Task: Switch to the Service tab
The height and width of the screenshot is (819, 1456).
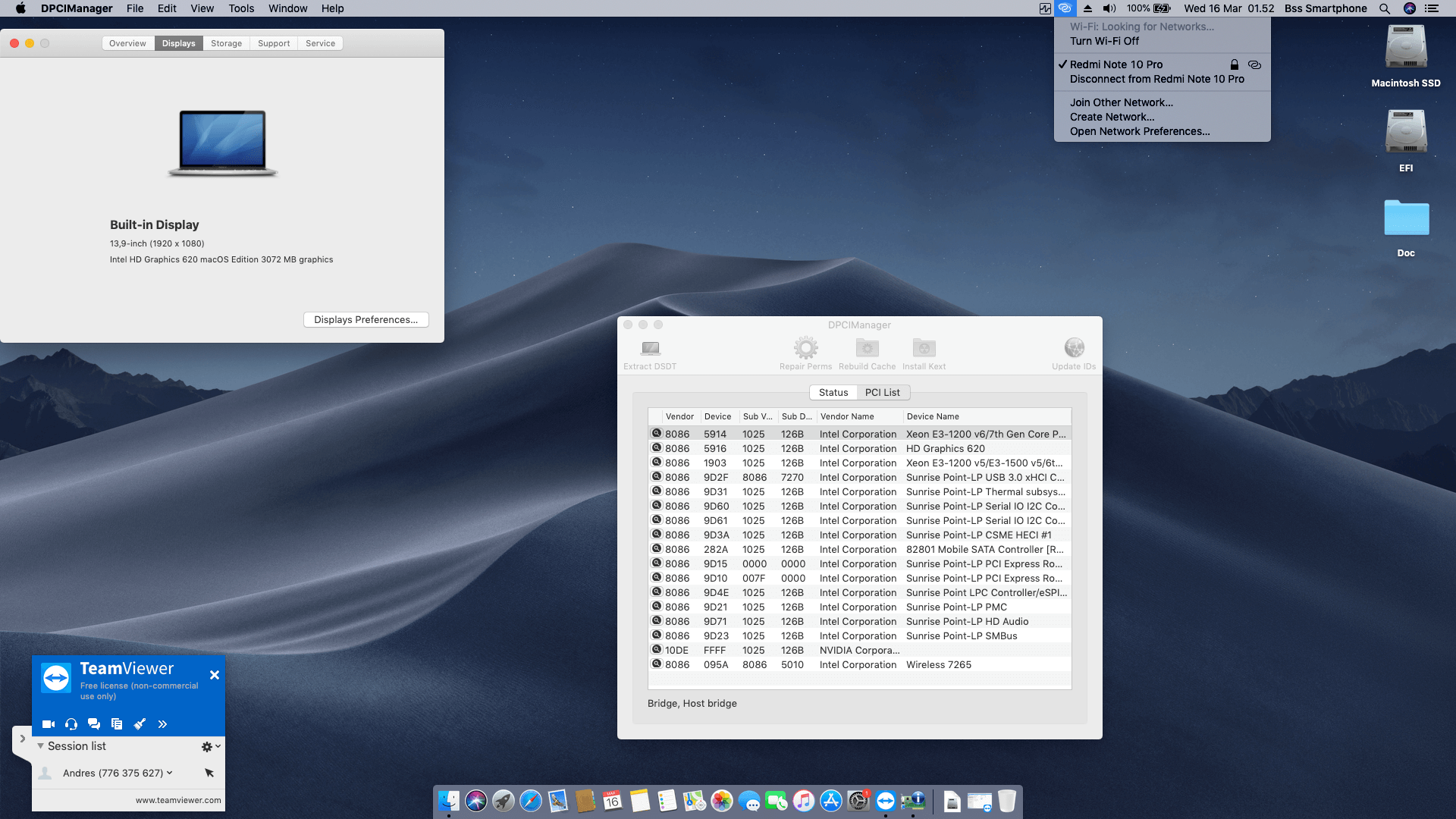Action: tap(320, 43)
